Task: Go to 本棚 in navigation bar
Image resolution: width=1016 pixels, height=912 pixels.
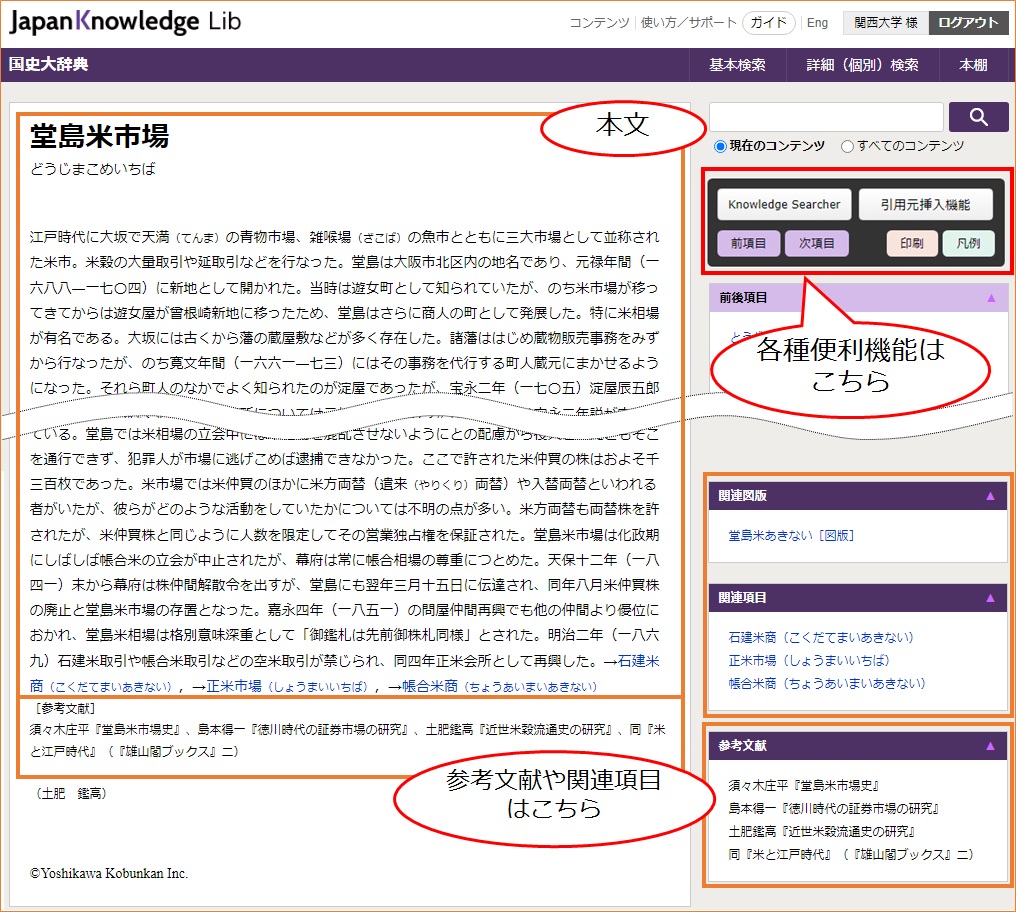Action: pos(973,65)
